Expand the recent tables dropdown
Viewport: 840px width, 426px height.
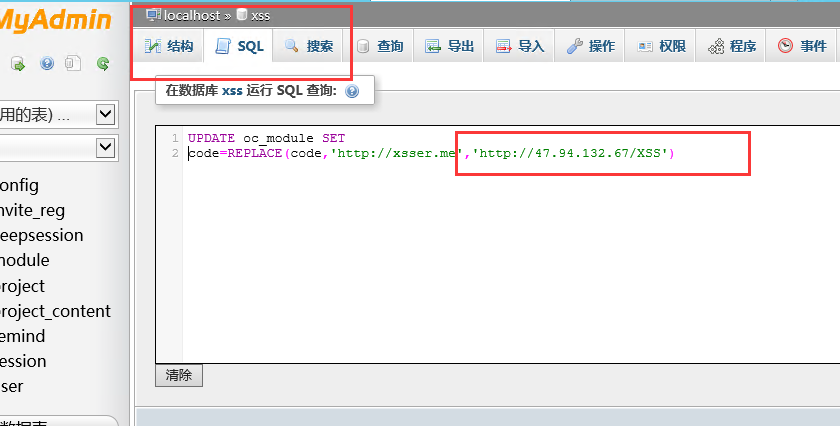105,115
